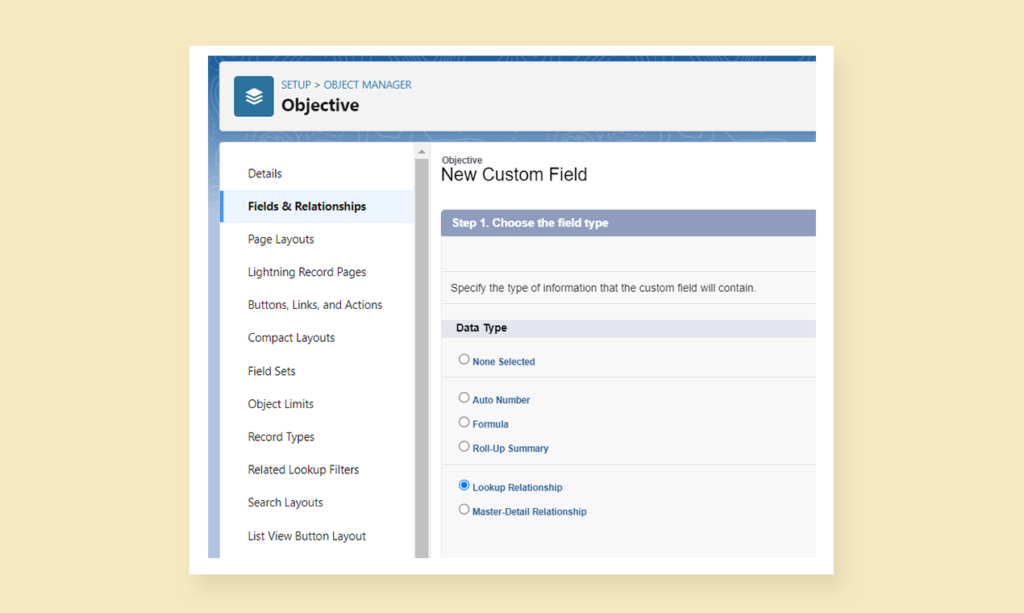The width and height of the screenshot is (1024, 613).
Task: Open the OBJECT MANAGER breadcrumb link
Action: tap(367, 84)
